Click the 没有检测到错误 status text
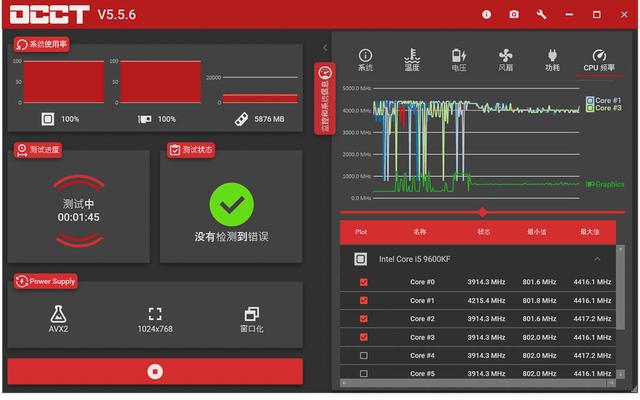This screenshot has height=400, width=640. [231, 237]
